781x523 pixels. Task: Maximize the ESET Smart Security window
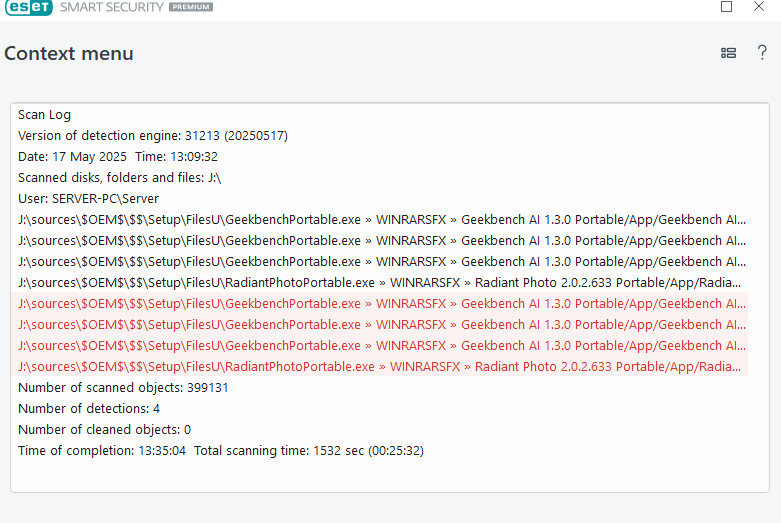click(726, 6)
